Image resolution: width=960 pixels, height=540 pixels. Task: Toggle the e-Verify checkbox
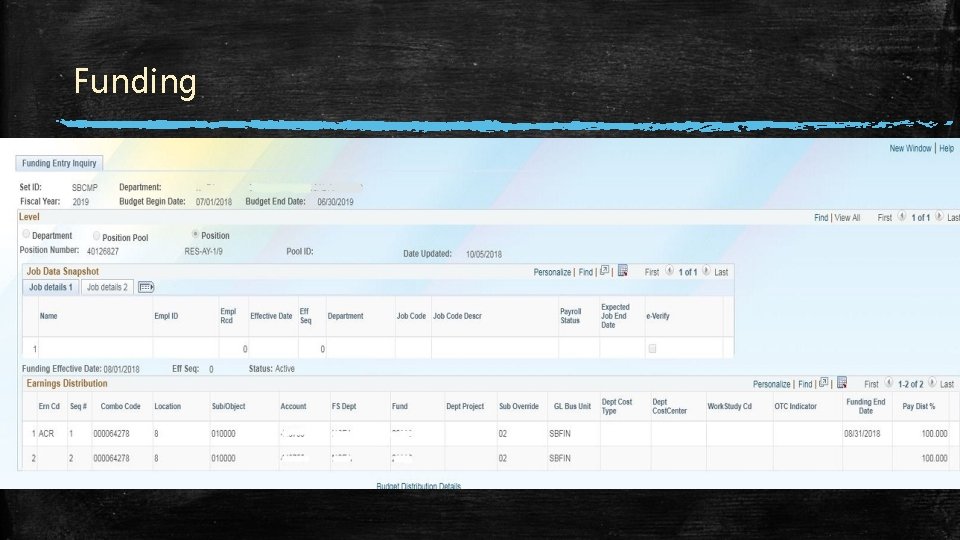pyautogui.click(x=652, y=349)
